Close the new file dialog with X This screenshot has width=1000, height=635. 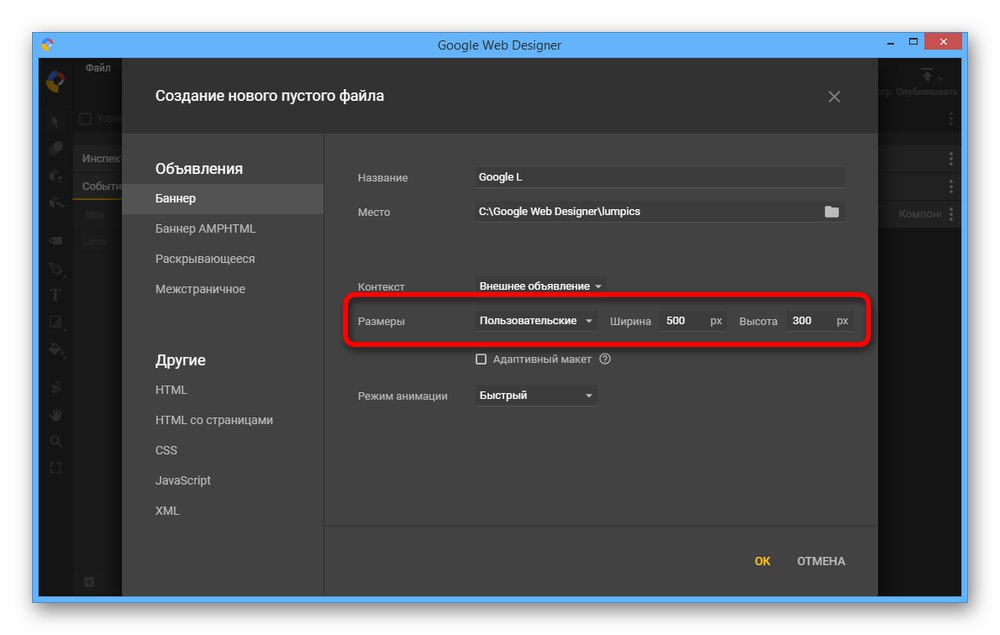(834, 97)
